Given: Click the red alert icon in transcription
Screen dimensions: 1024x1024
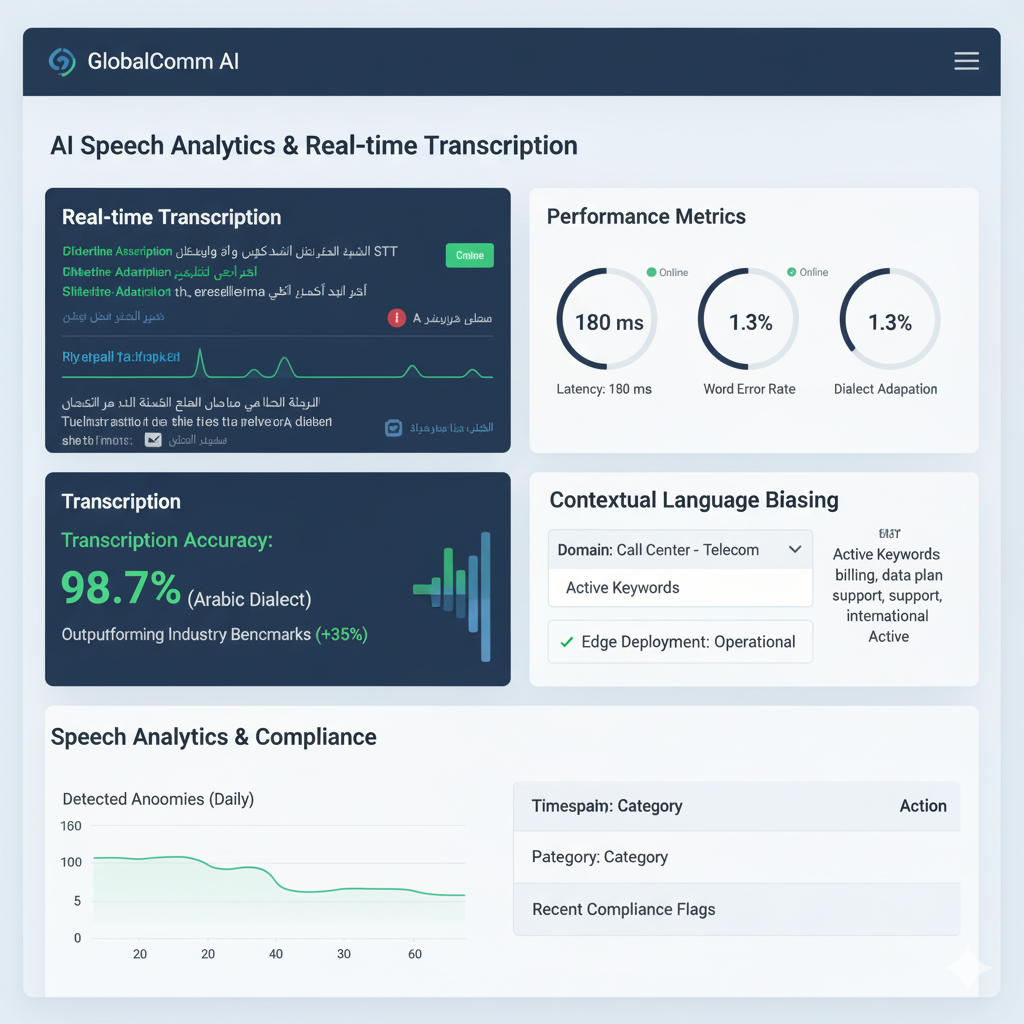Looking at the screenshot, I should tap(396, 318).
